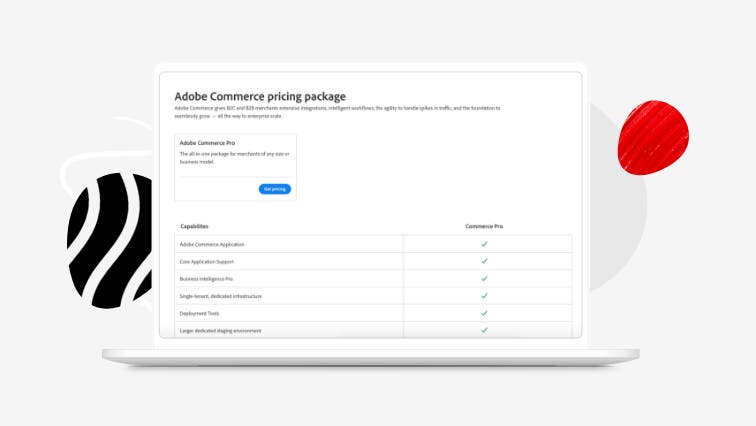This screenshot has width=756, height=426.
Task: Click the green checkmark for Adobe Commerce Application
Action: tap(484, 244)
